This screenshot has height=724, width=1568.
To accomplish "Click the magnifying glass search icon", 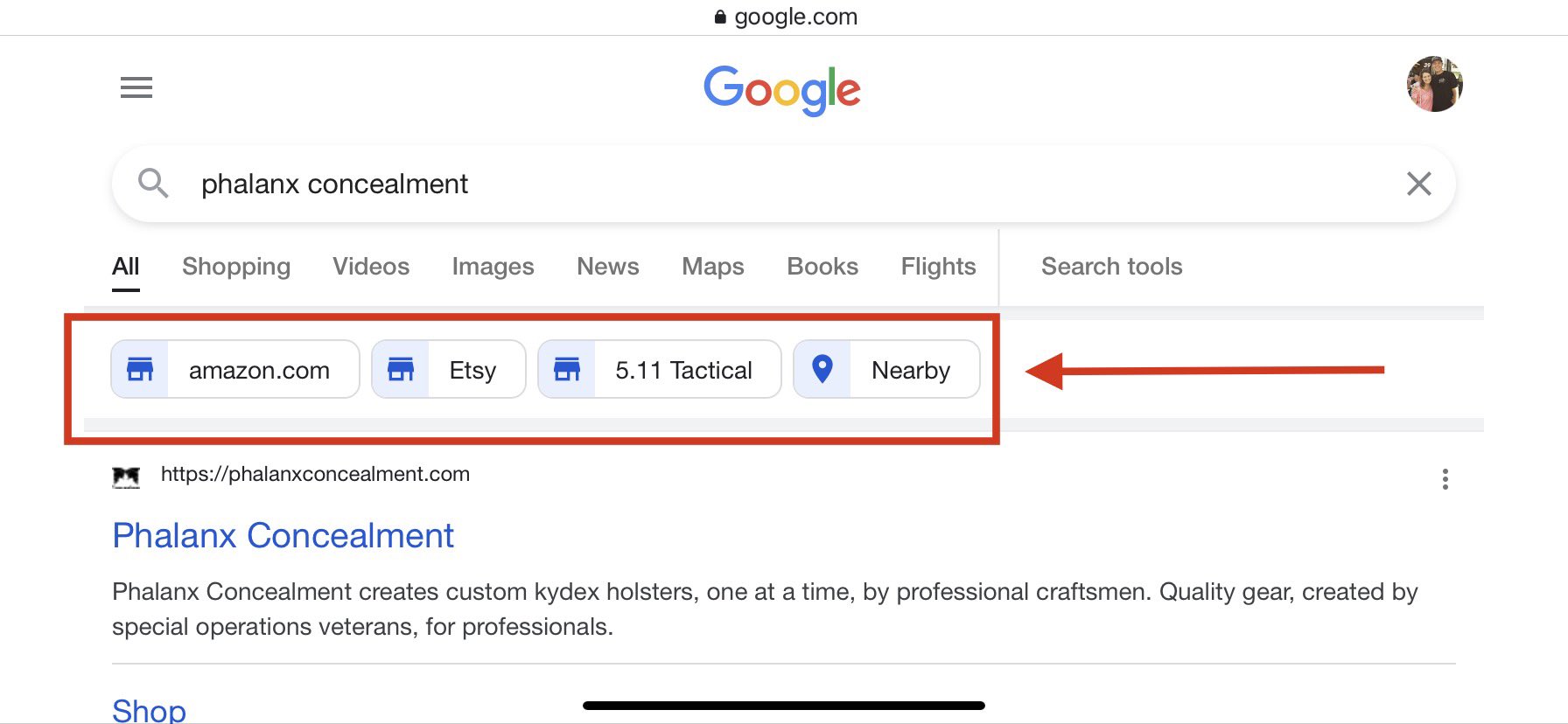I will point(153,184).
